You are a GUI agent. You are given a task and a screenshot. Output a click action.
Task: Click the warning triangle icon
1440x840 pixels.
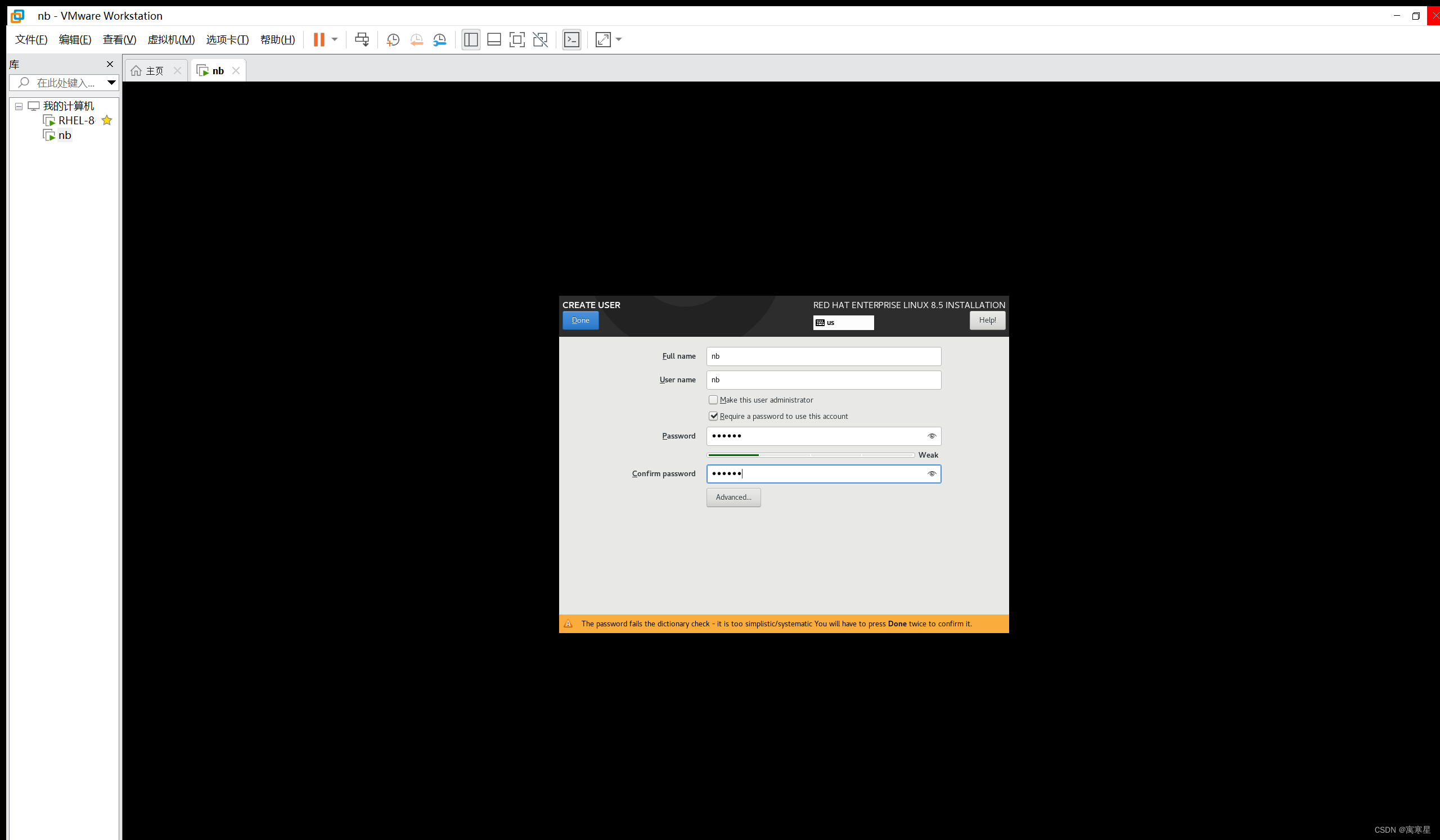click(x=568, y=624)
